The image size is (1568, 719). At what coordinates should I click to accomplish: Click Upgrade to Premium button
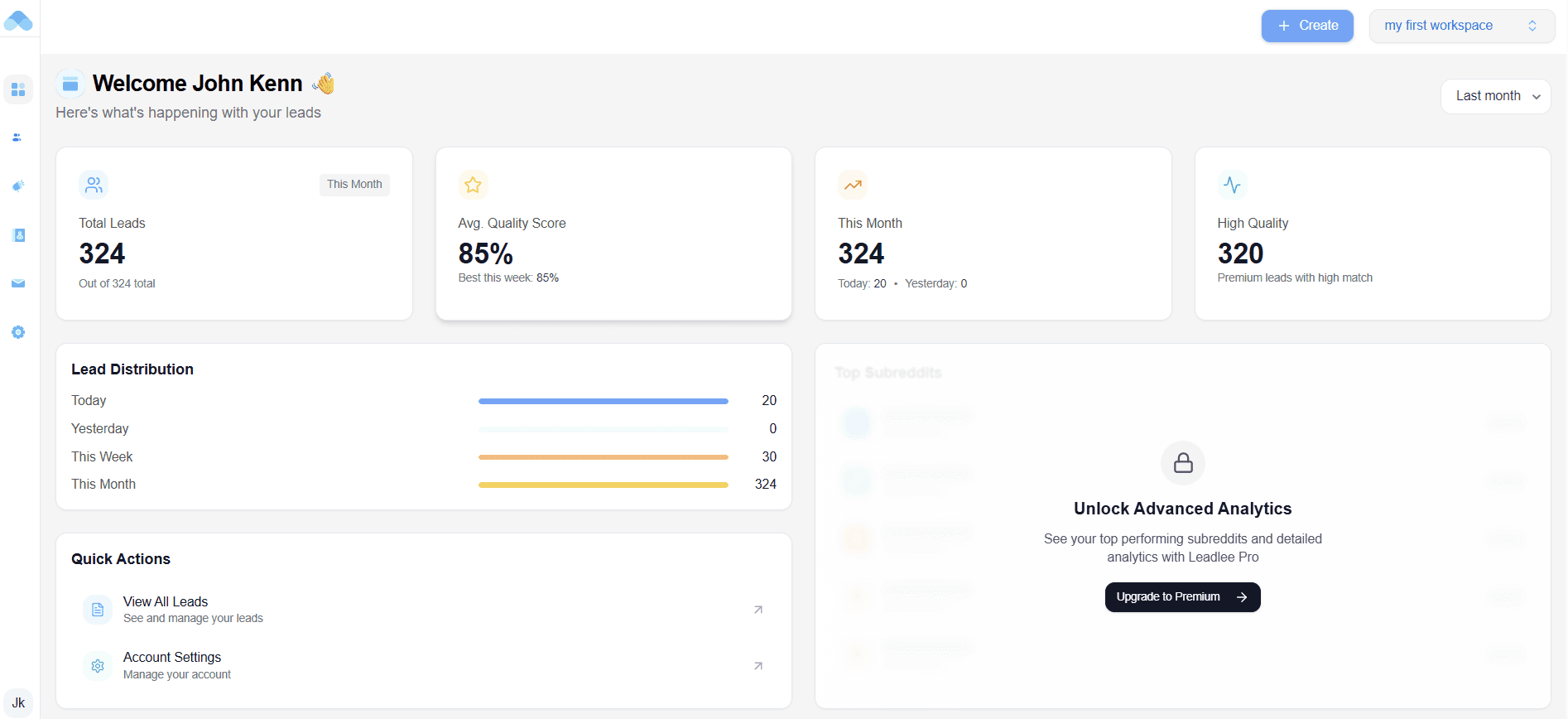point(1182,597)
